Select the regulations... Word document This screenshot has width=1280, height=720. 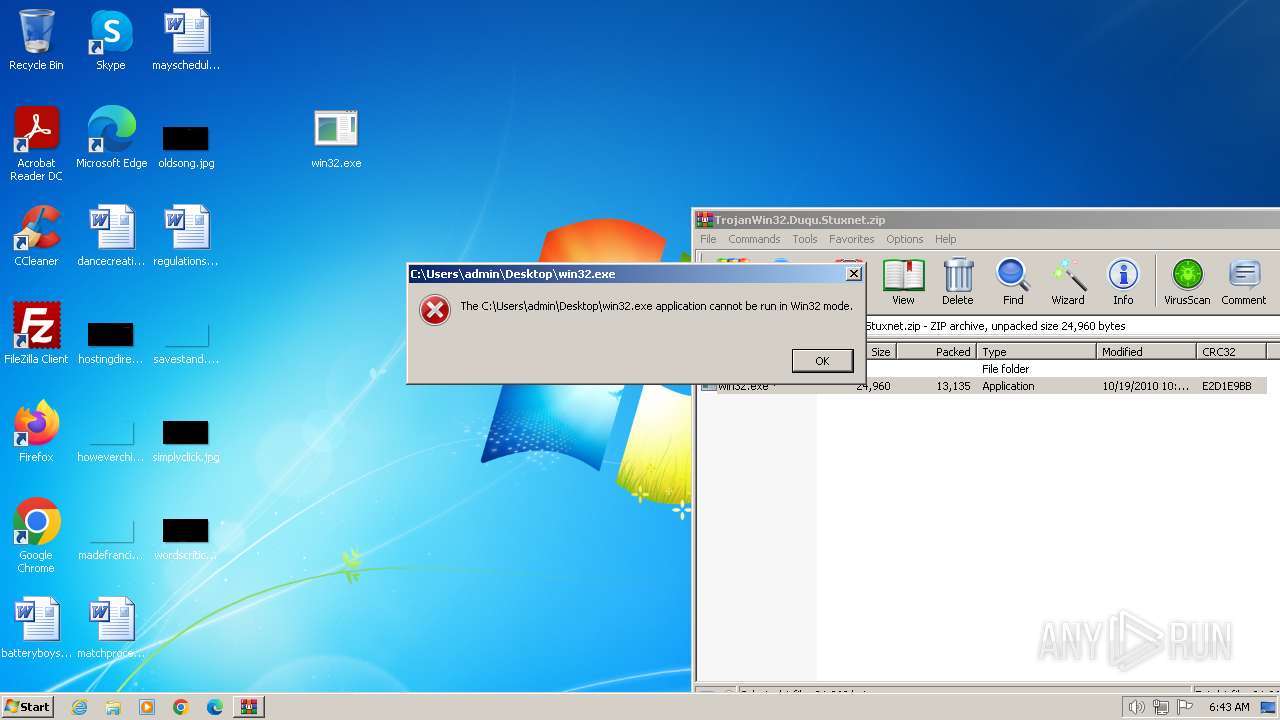tap(186, 236)
